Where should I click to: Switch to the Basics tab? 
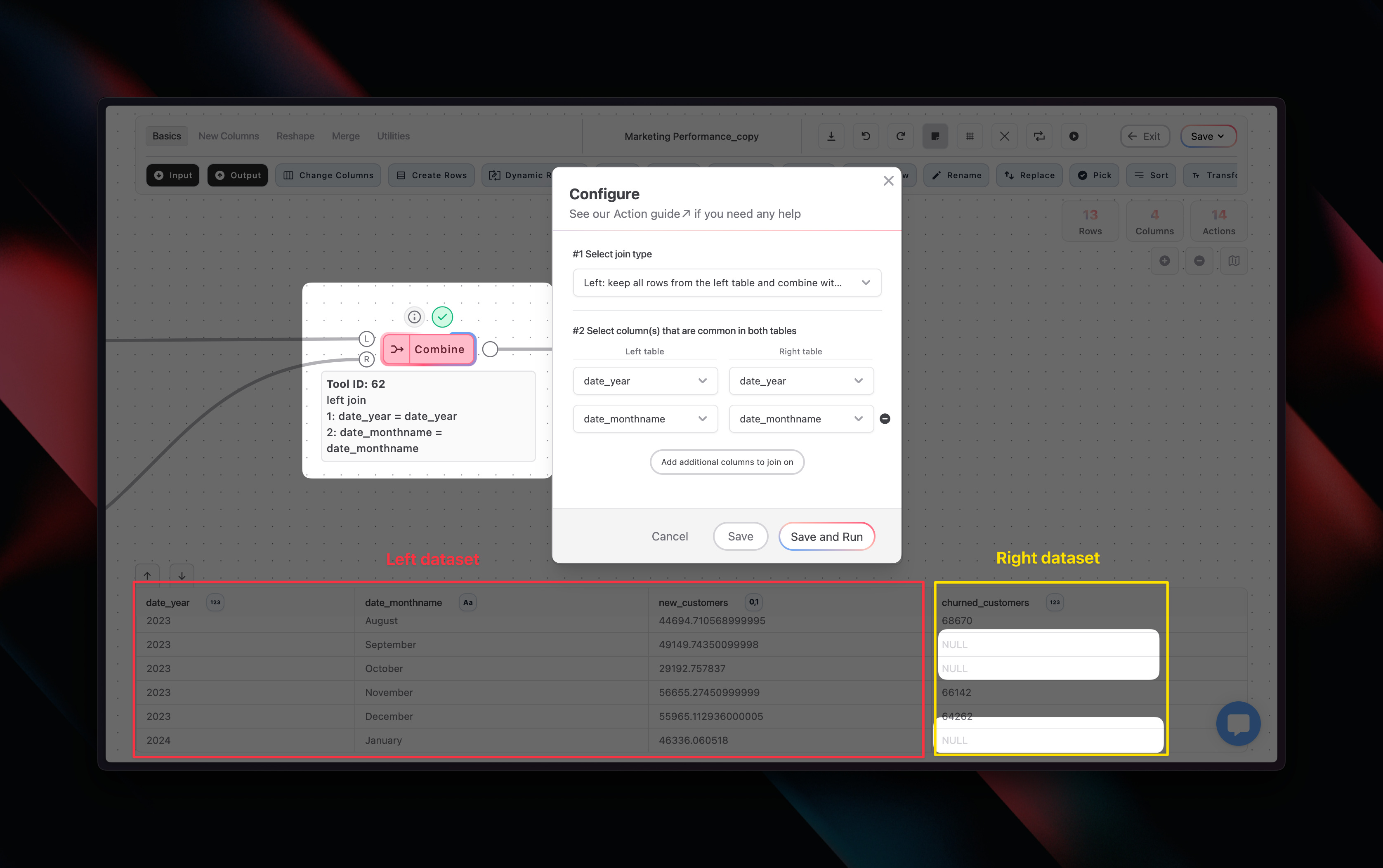(167, 136)
